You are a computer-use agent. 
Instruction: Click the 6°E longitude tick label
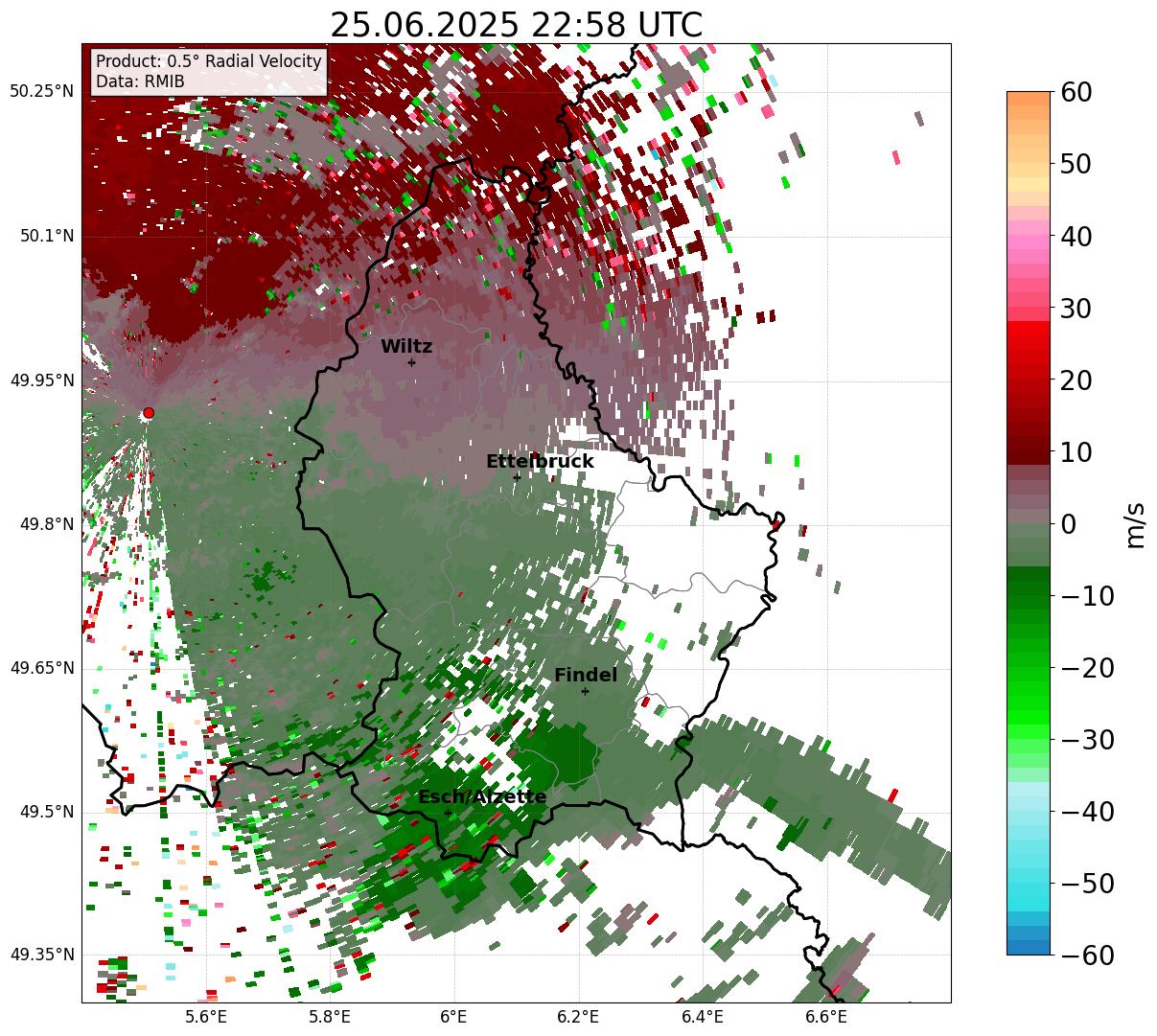(x=453, y=1017)
